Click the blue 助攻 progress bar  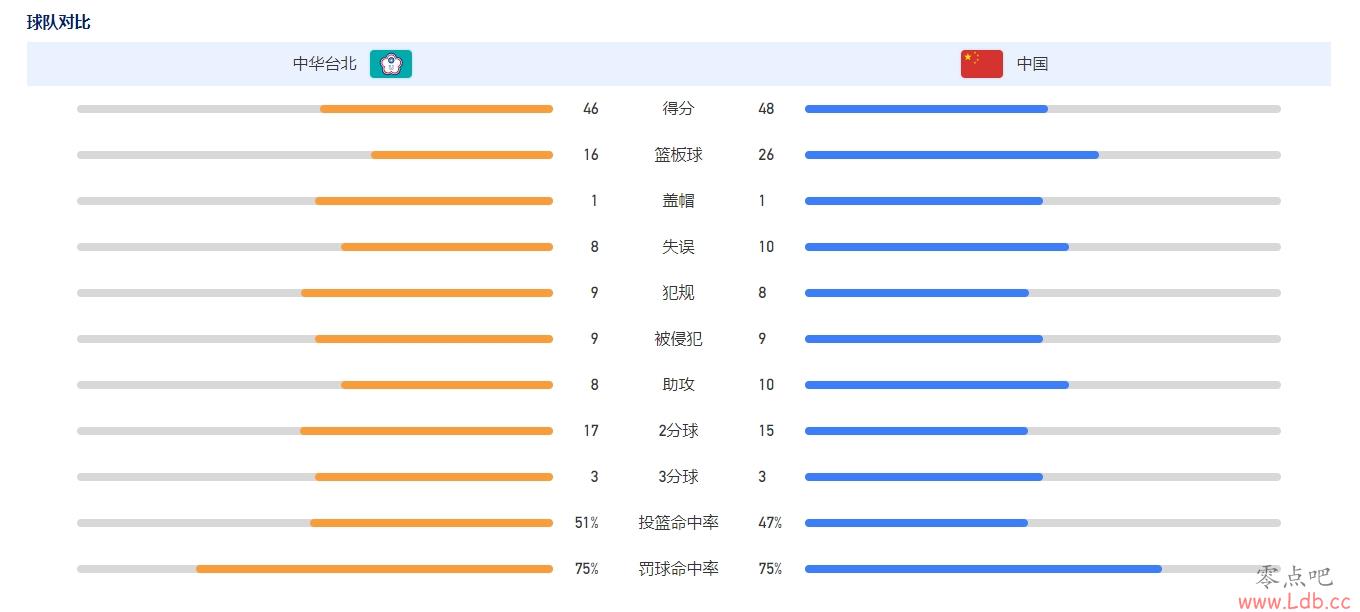[937, 385]
